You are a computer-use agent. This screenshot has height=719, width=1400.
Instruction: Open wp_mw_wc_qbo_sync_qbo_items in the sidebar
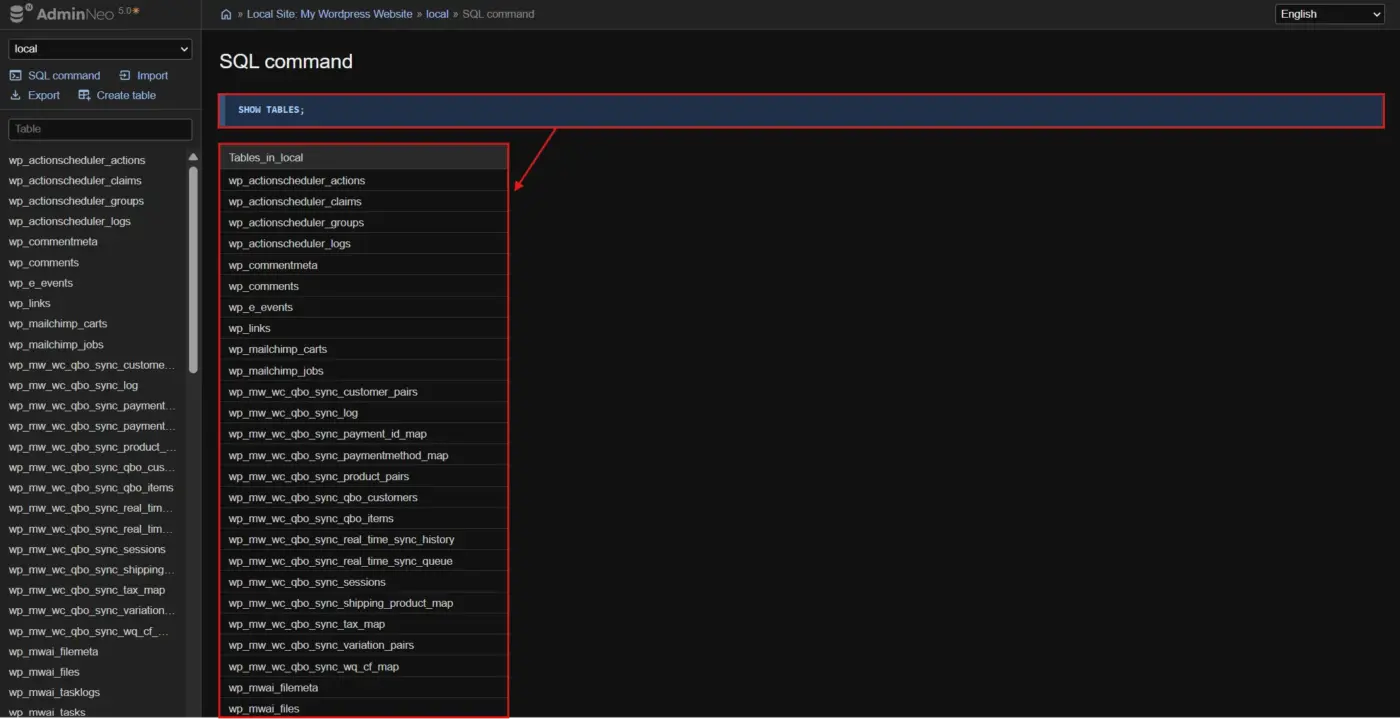(91, 488)
